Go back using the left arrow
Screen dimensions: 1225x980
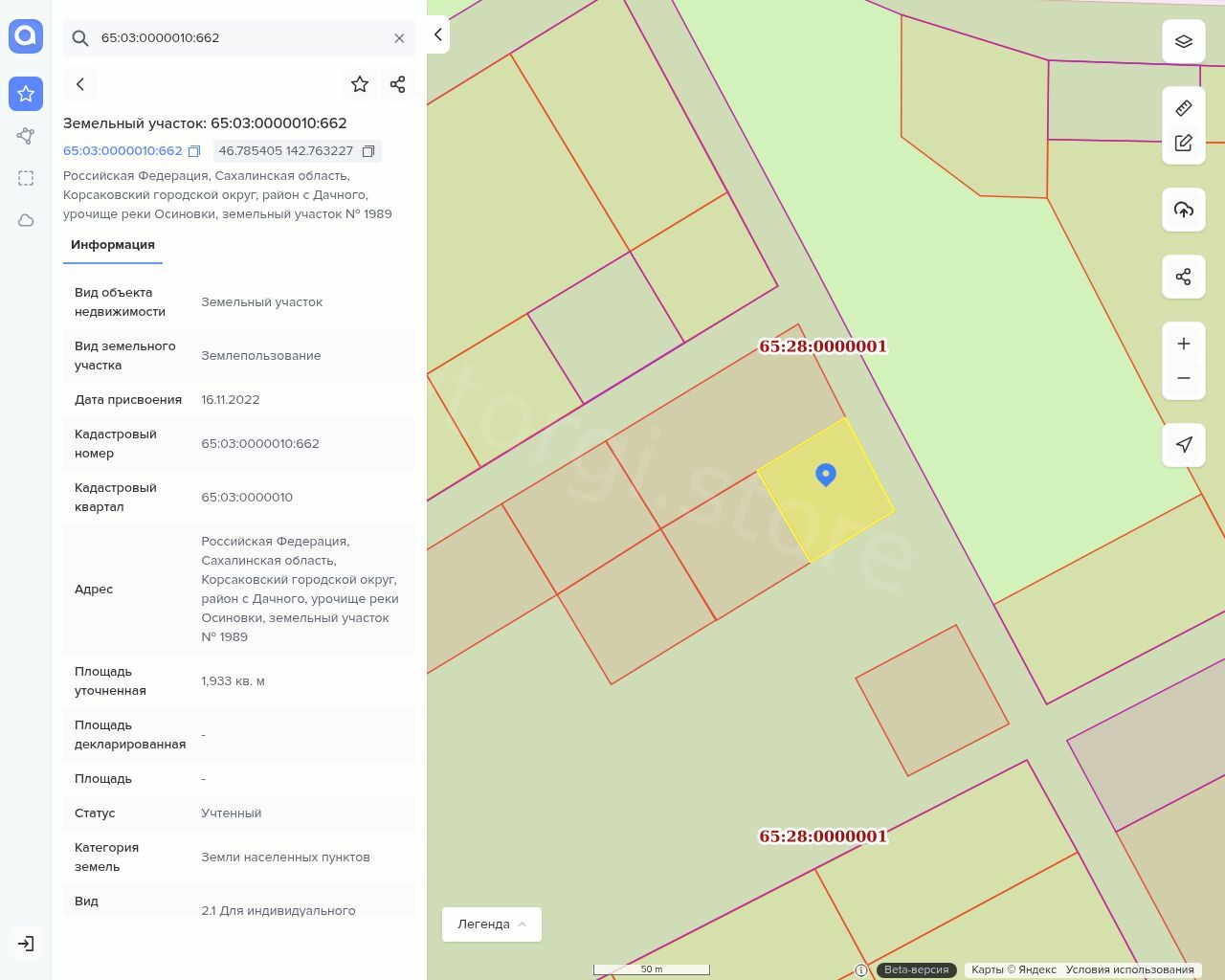[80, 84]
